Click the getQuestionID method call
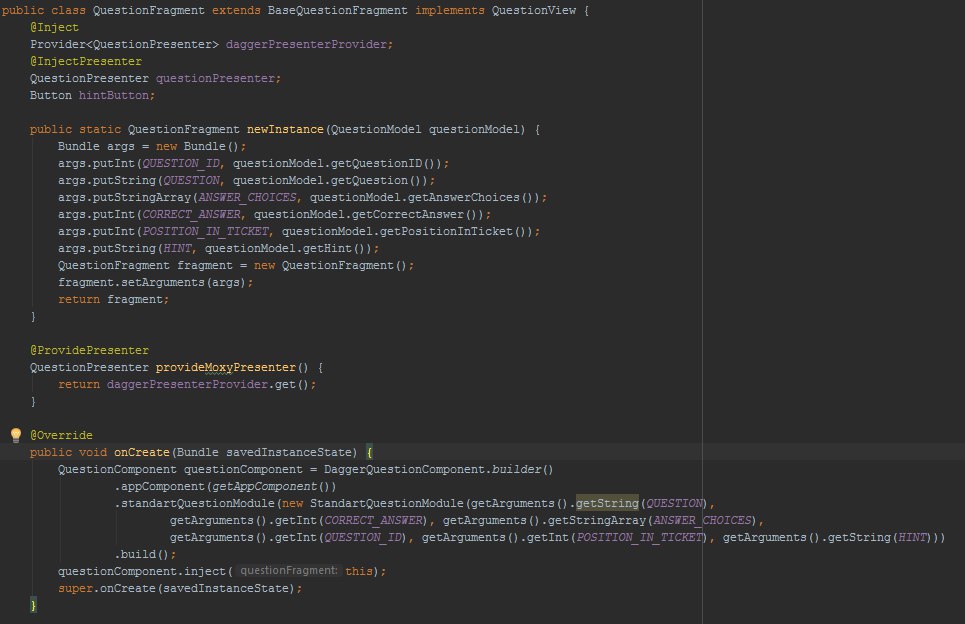The width and height of the screenshot is (965, 624). [x=377, y=163]
